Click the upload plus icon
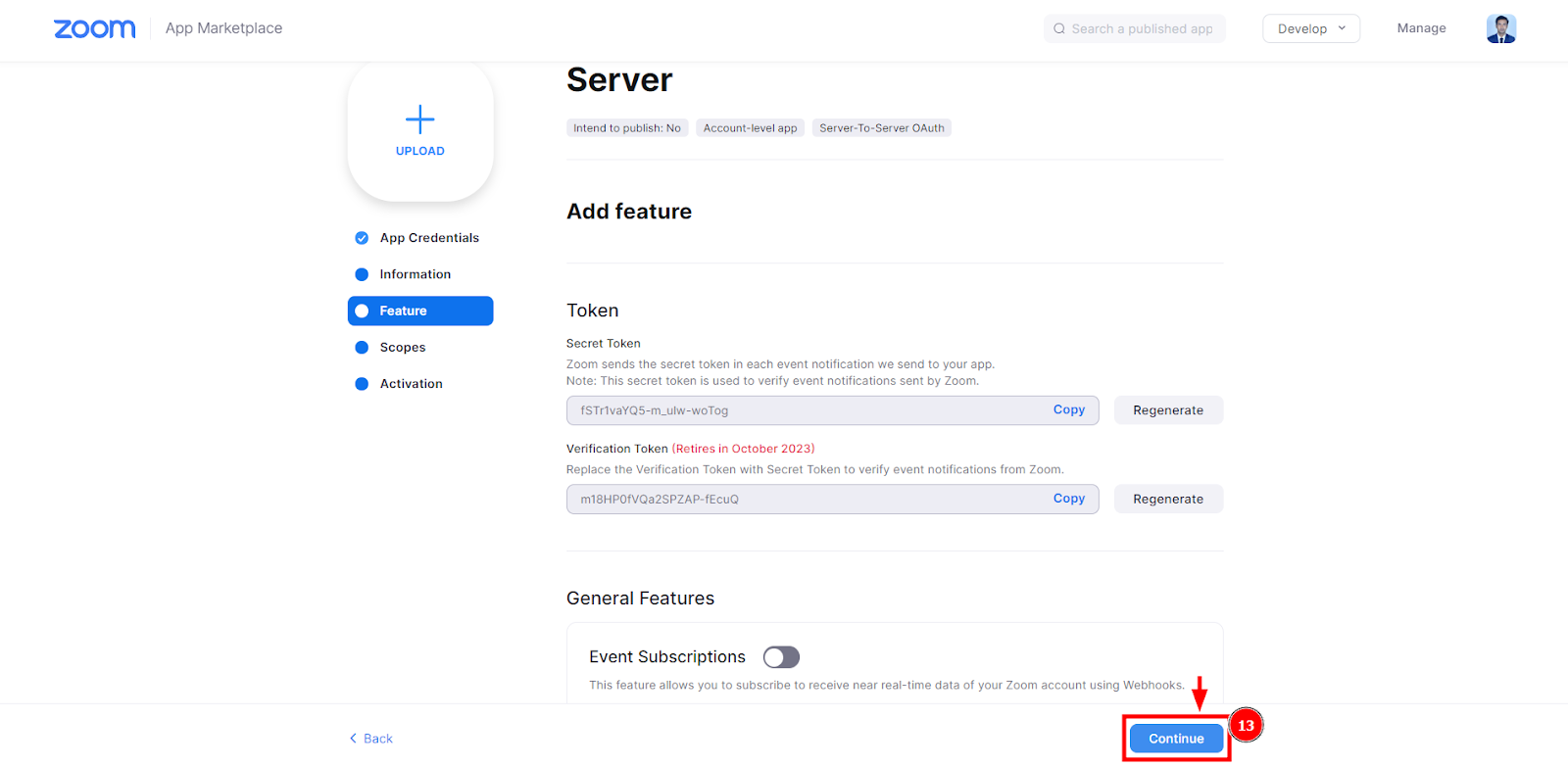 coord(420,120)
